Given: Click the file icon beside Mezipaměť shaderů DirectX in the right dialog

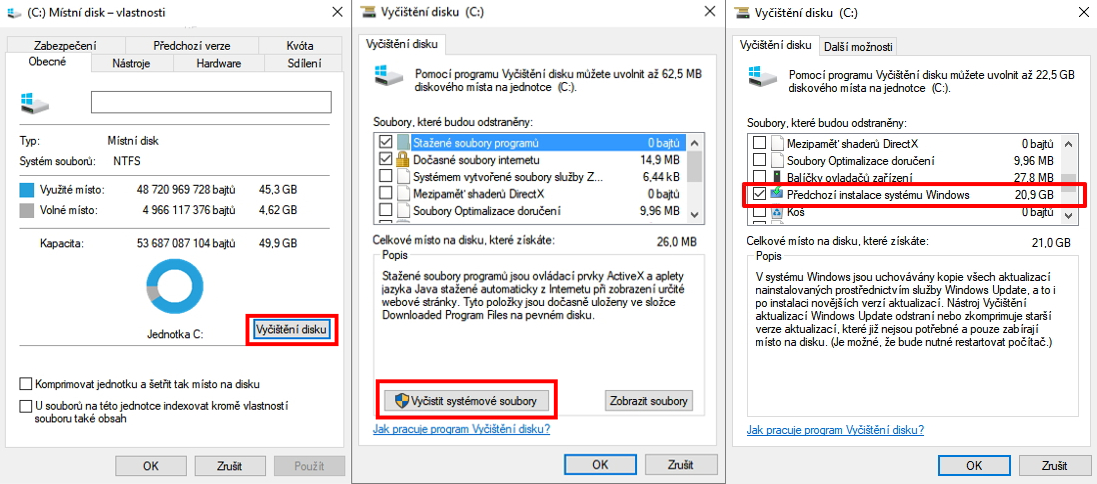Looking at the screenshot, I should [776, 143].
